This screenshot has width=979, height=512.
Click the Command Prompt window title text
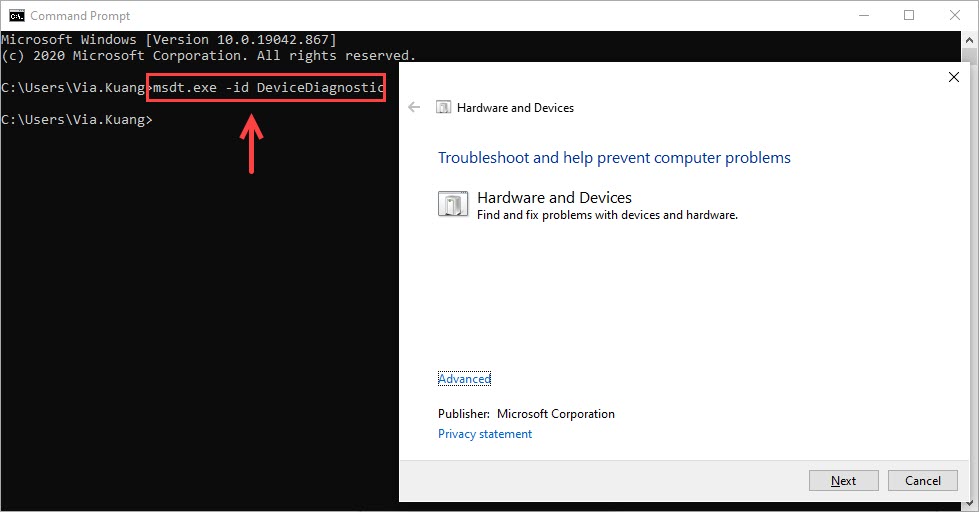pyautogui.click(x=79, y=16)
